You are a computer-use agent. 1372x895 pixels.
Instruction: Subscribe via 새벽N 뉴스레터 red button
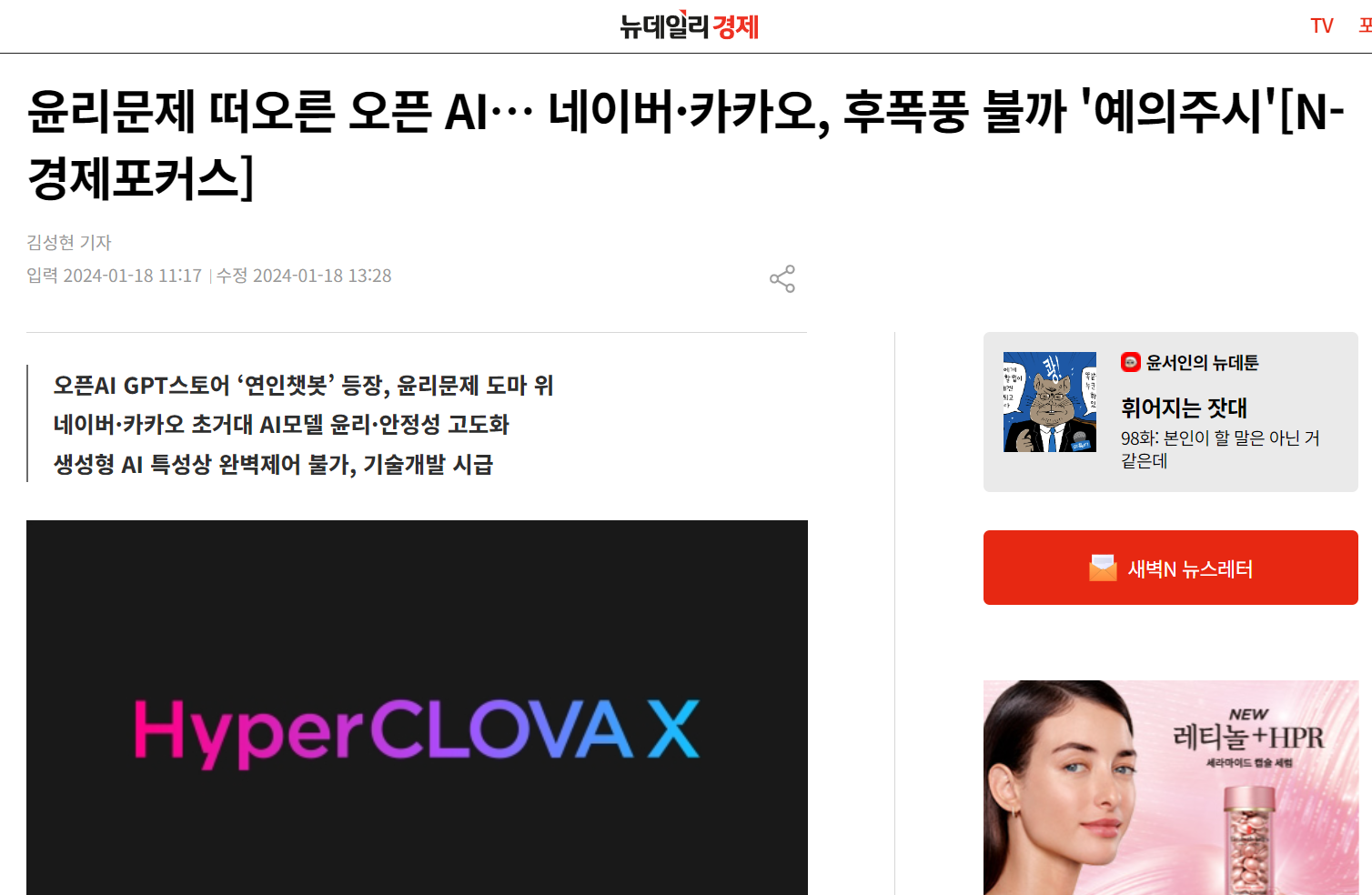(x=1171, y=568)
